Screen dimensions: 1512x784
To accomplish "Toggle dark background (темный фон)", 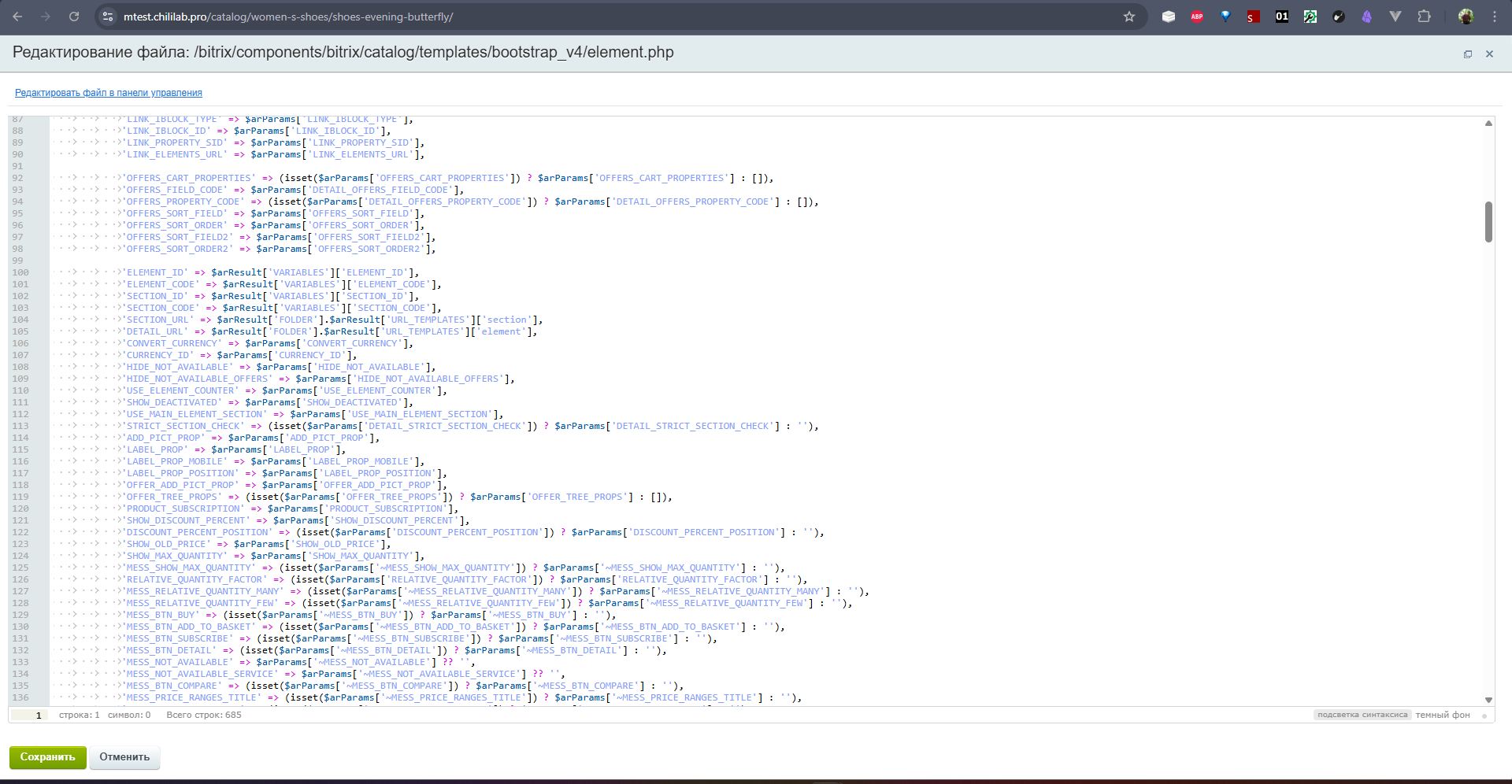I will 1442,715.
